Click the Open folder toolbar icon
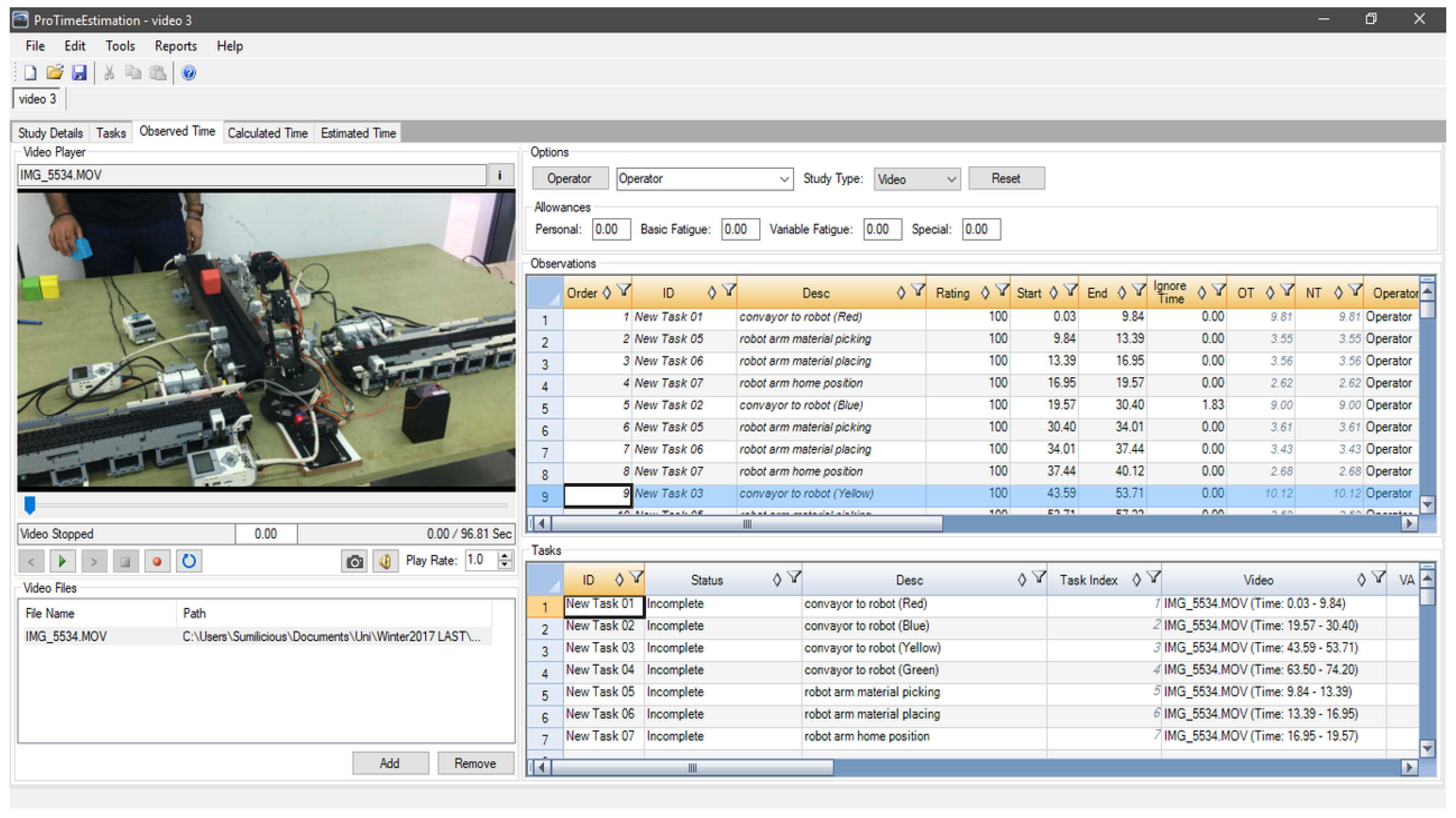 55,73
